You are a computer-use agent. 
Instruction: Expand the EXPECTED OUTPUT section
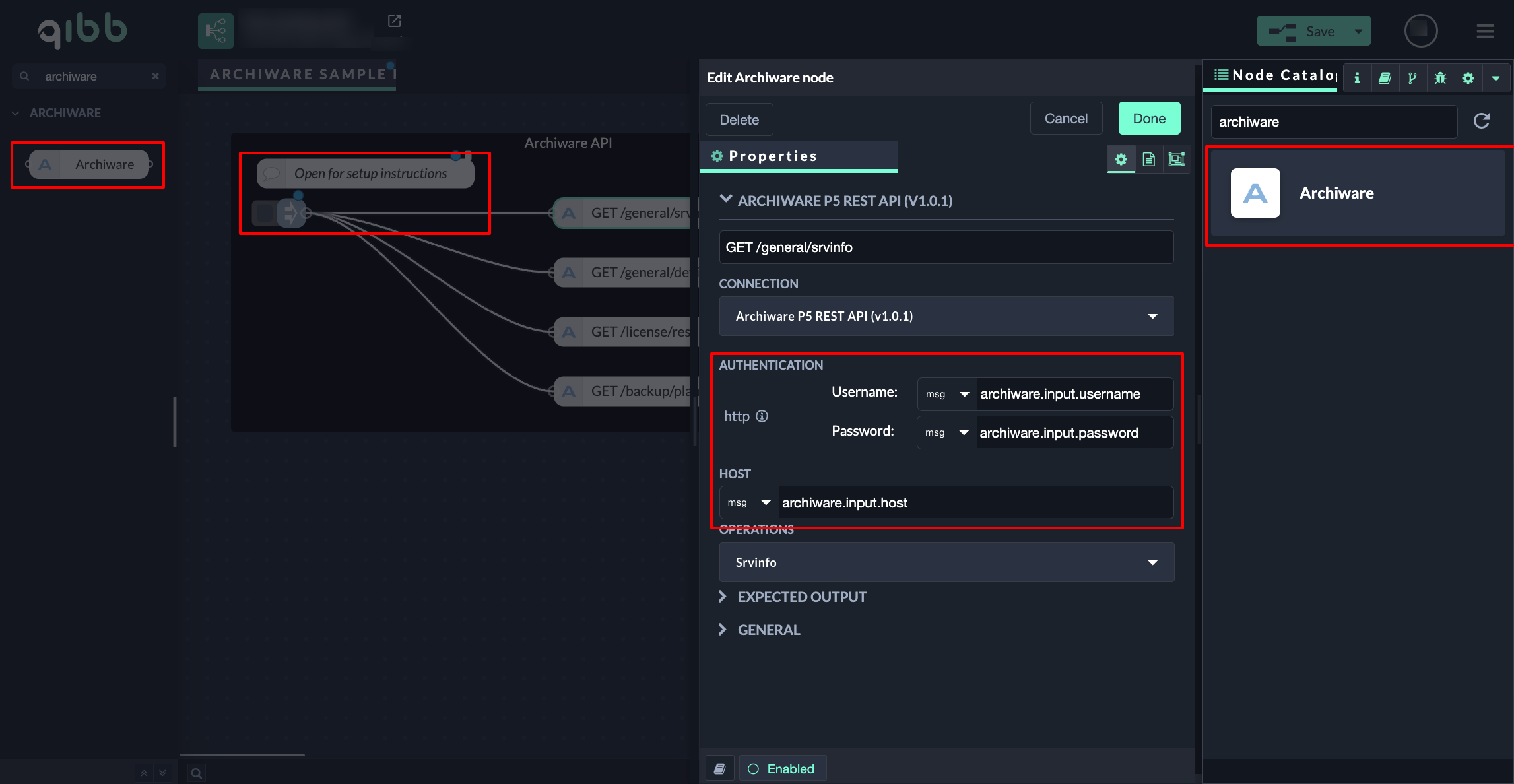point(801,597)
